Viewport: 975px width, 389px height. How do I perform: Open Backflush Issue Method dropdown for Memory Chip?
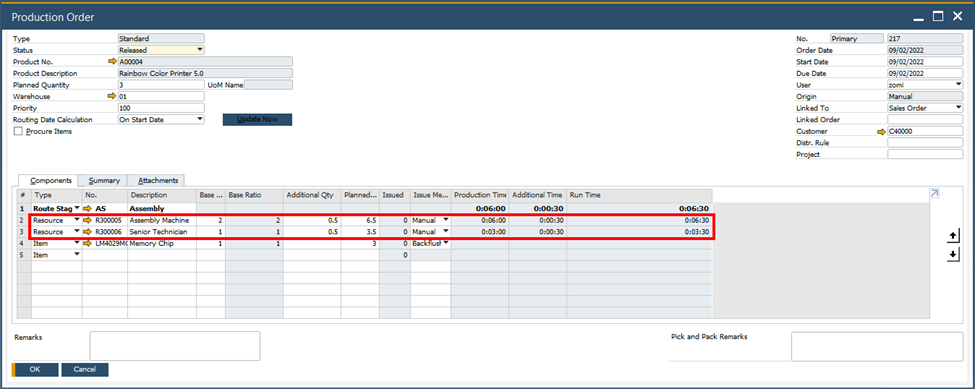tap(445, 243)
